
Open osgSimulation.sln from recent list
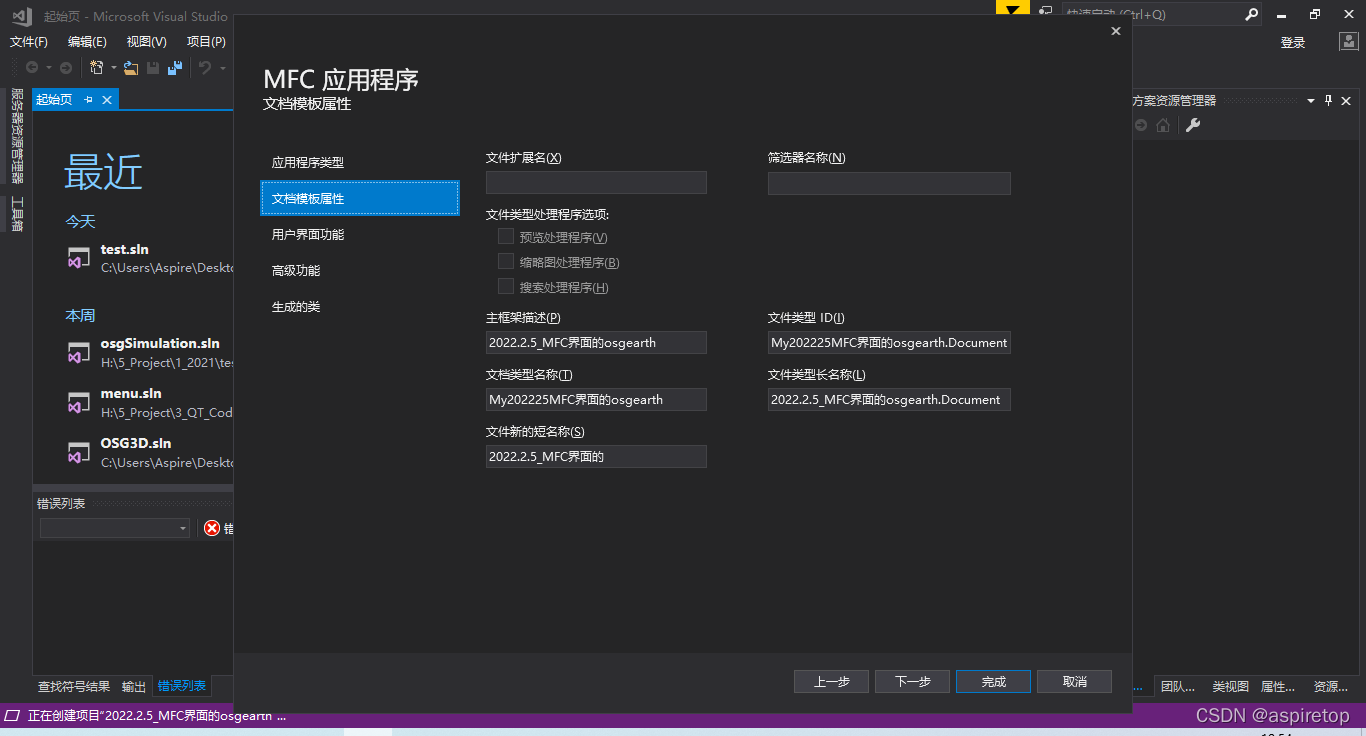[x=150, y=352]
